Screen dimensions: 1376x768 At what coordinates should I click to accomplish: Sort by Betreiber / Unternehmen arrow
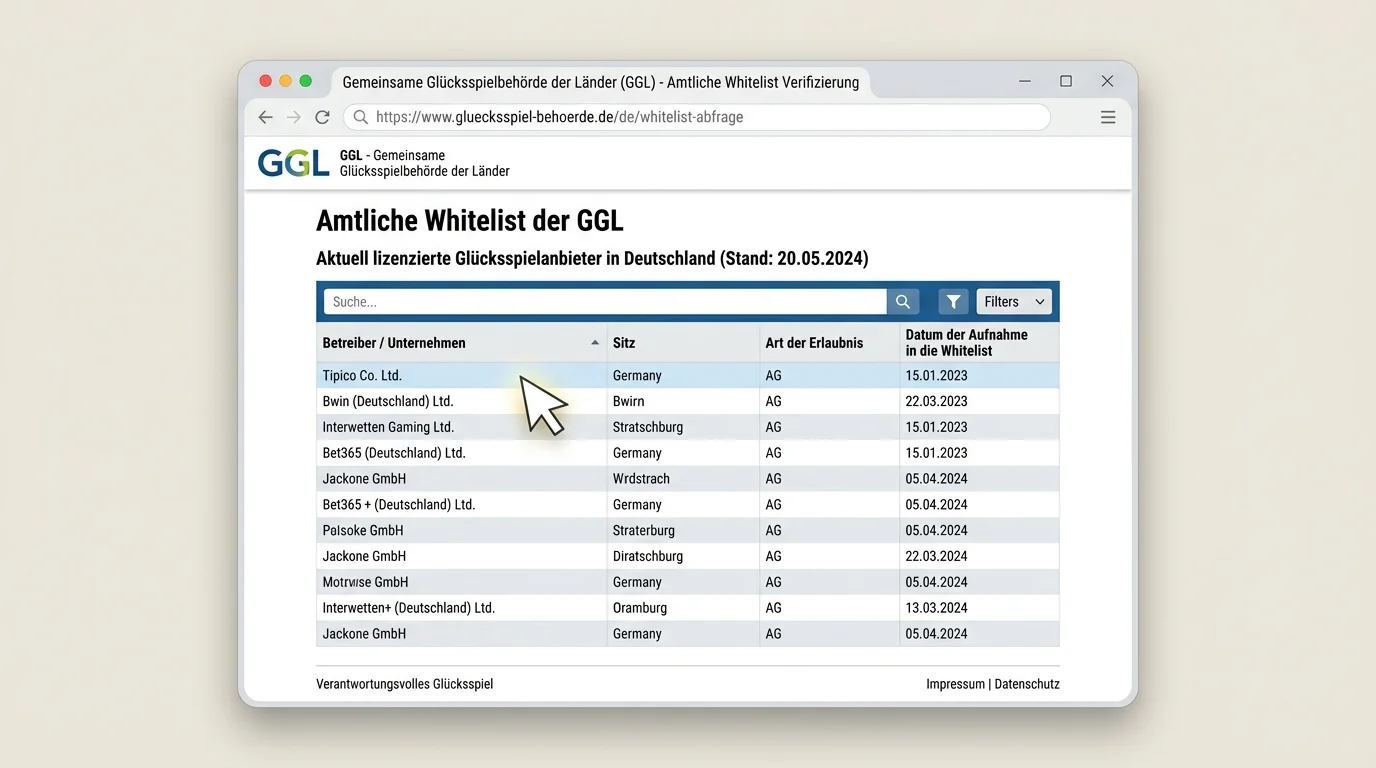pyautogui.click(x=595, y=343)
